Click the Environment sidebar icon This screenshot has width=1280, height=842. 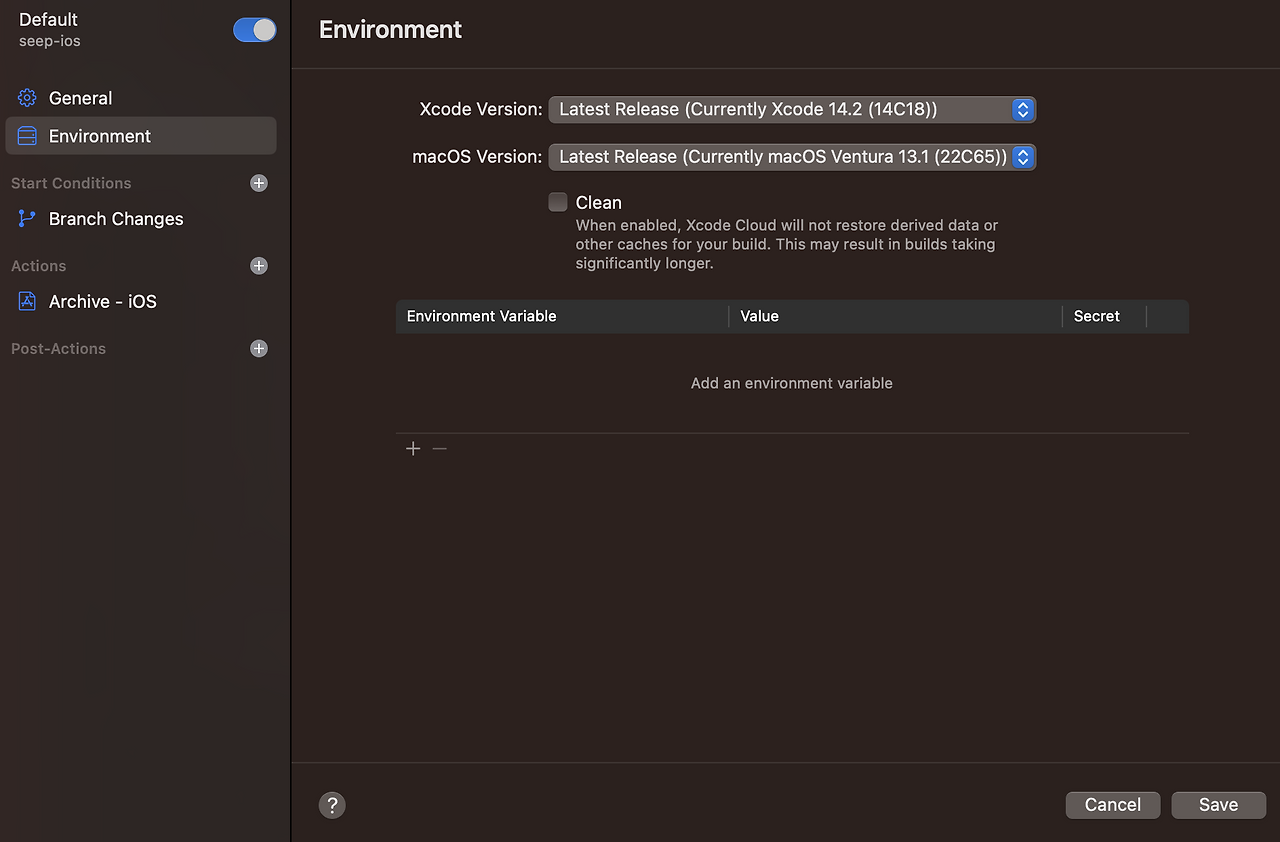coord(27,136)
